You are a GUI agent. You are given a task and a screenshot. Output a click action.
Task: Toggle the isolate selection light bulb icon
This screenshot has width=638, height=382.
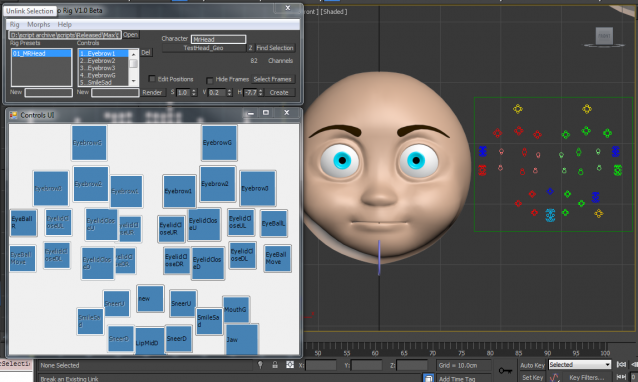click(260, 365)
